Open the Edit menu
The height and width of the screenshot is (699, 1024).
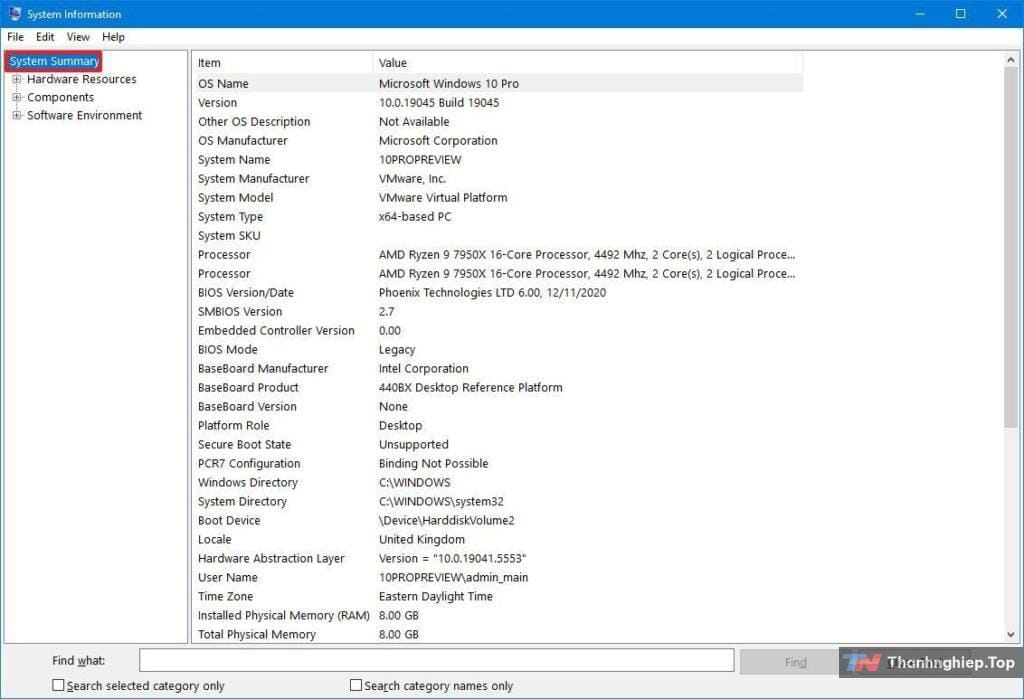tap(45, 37)
